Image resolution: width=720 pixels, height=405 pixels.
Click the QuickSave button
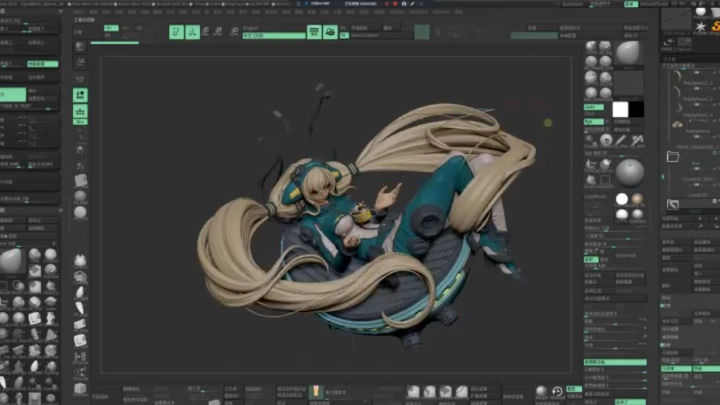573,4
